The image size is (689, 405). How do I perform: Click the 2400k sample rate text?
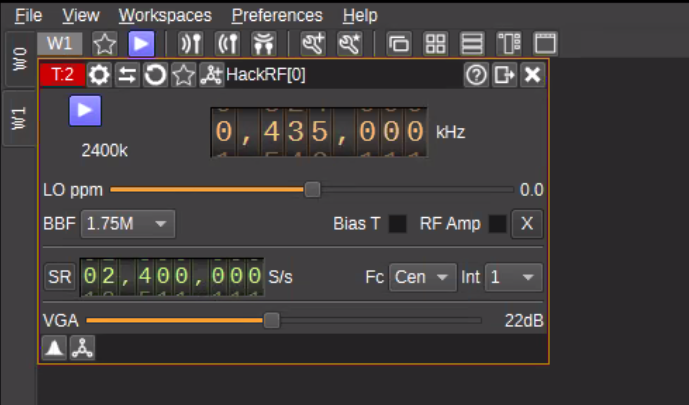tap(105, 151)
